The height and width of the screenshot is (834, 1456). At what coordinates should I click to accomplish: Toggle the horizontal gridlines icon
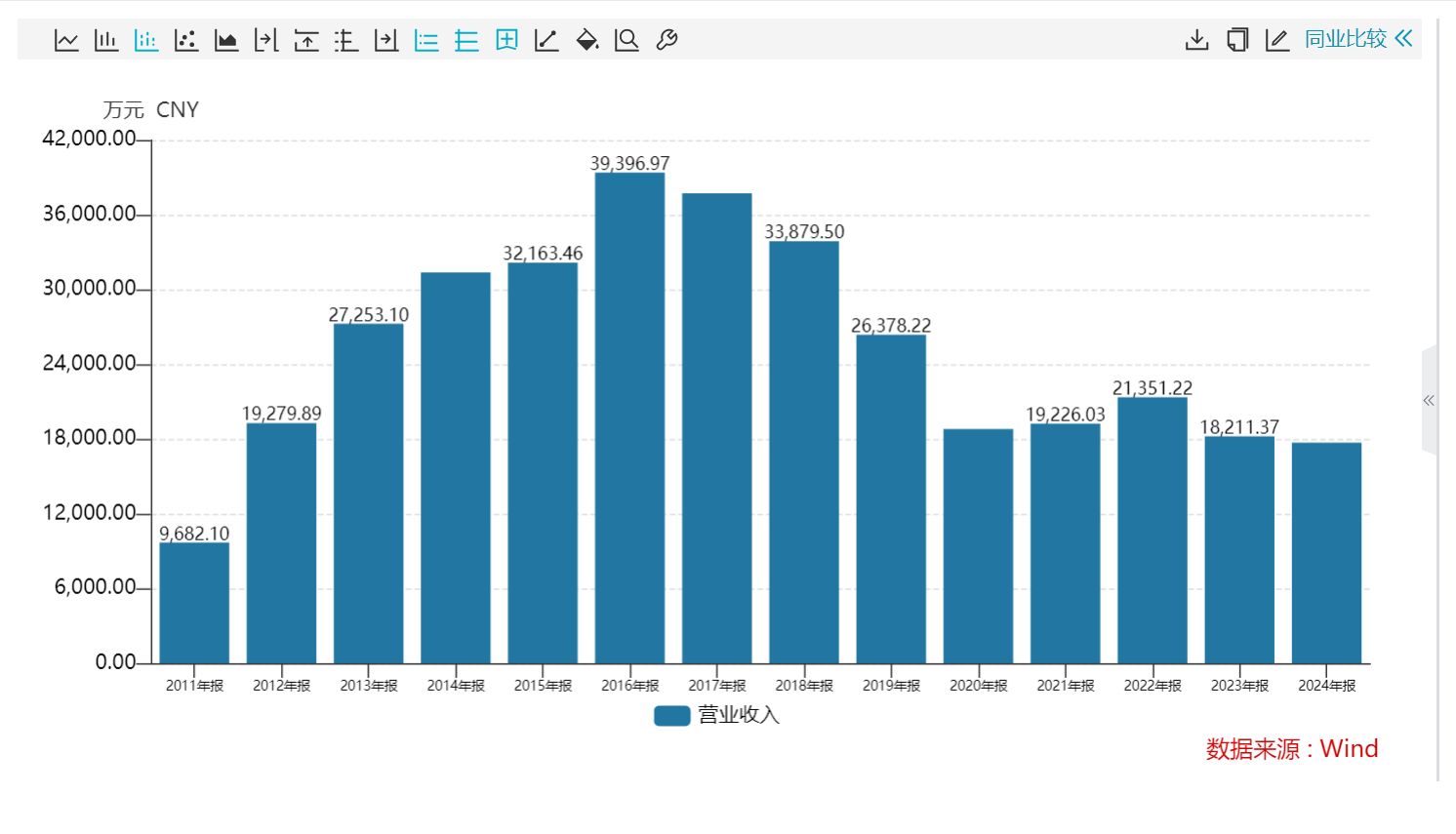(x=466, y=40)
